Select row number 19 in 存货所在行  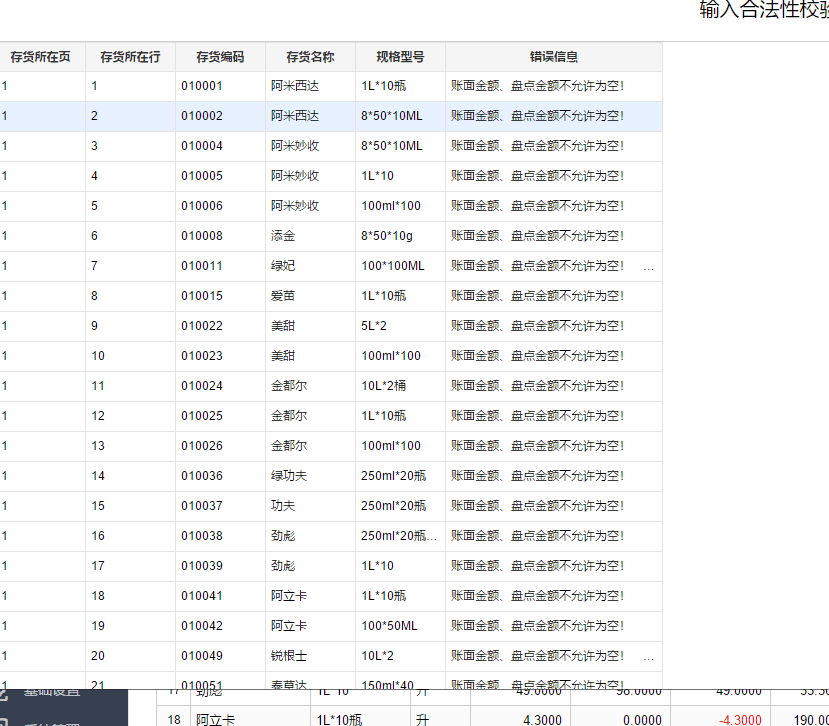pyautogui.click(x=98, y=626)
